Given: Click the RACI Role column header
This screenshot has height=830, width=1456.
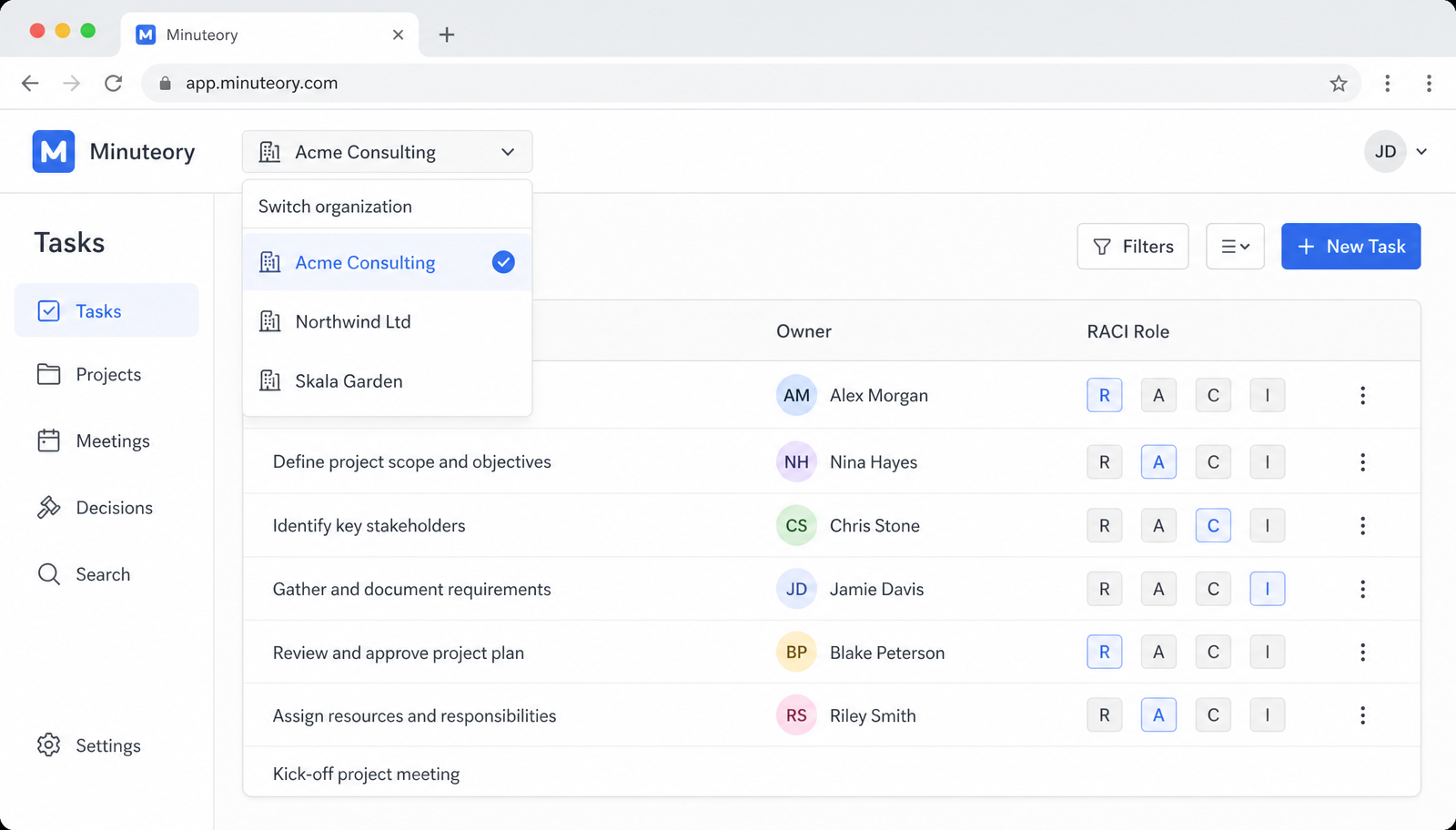Looking at the screenshot, I should pyautogui.click(x=1127, y=331).
